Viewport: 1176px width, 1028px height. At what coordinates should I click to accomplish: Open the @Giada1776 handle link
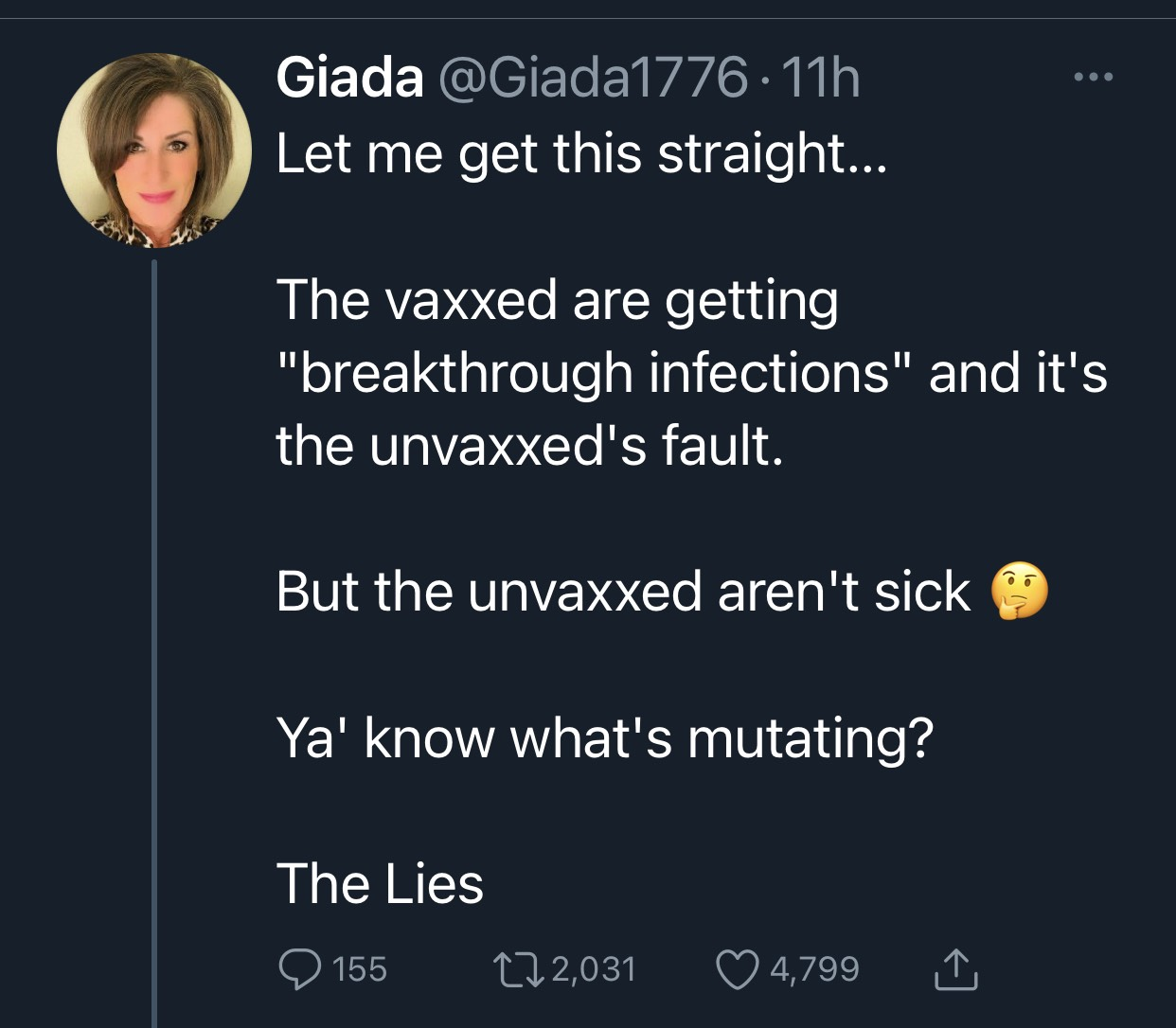[x=592, y=77]
